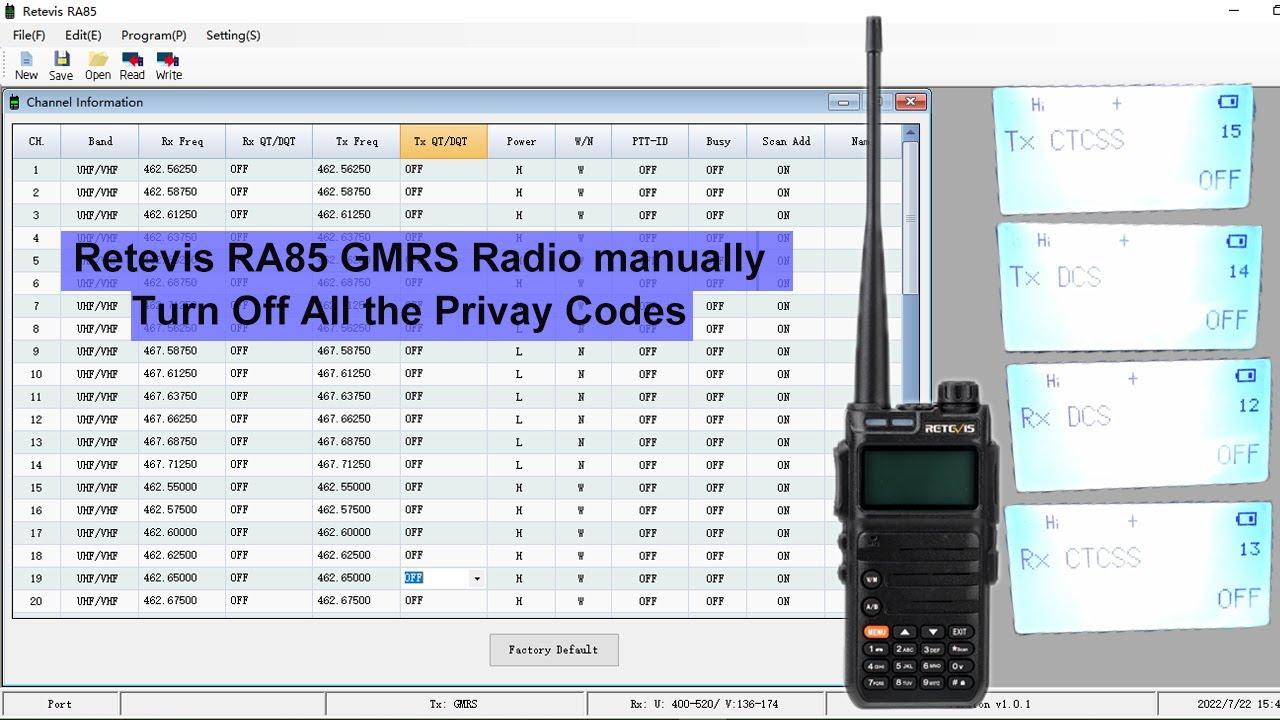Click Tx QT/DQT OFF cell in channel 1
1280x720 pixels.
coord(443,169)
